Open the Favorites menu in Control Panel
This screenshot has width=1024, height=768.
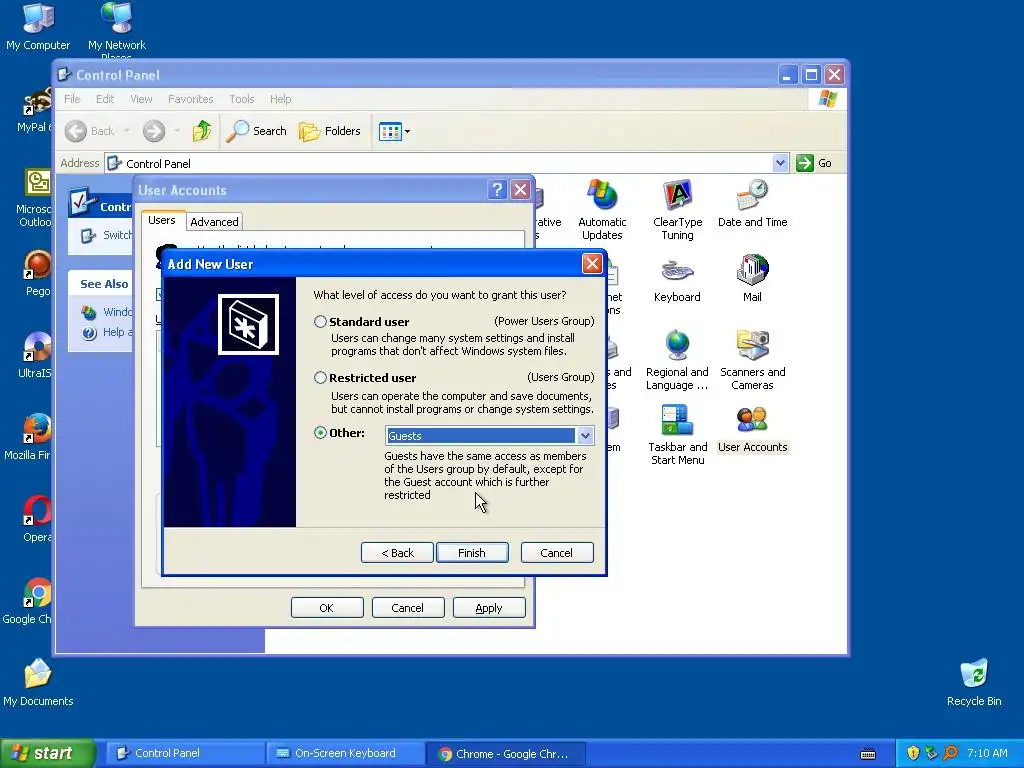click(x=191, y=99)
